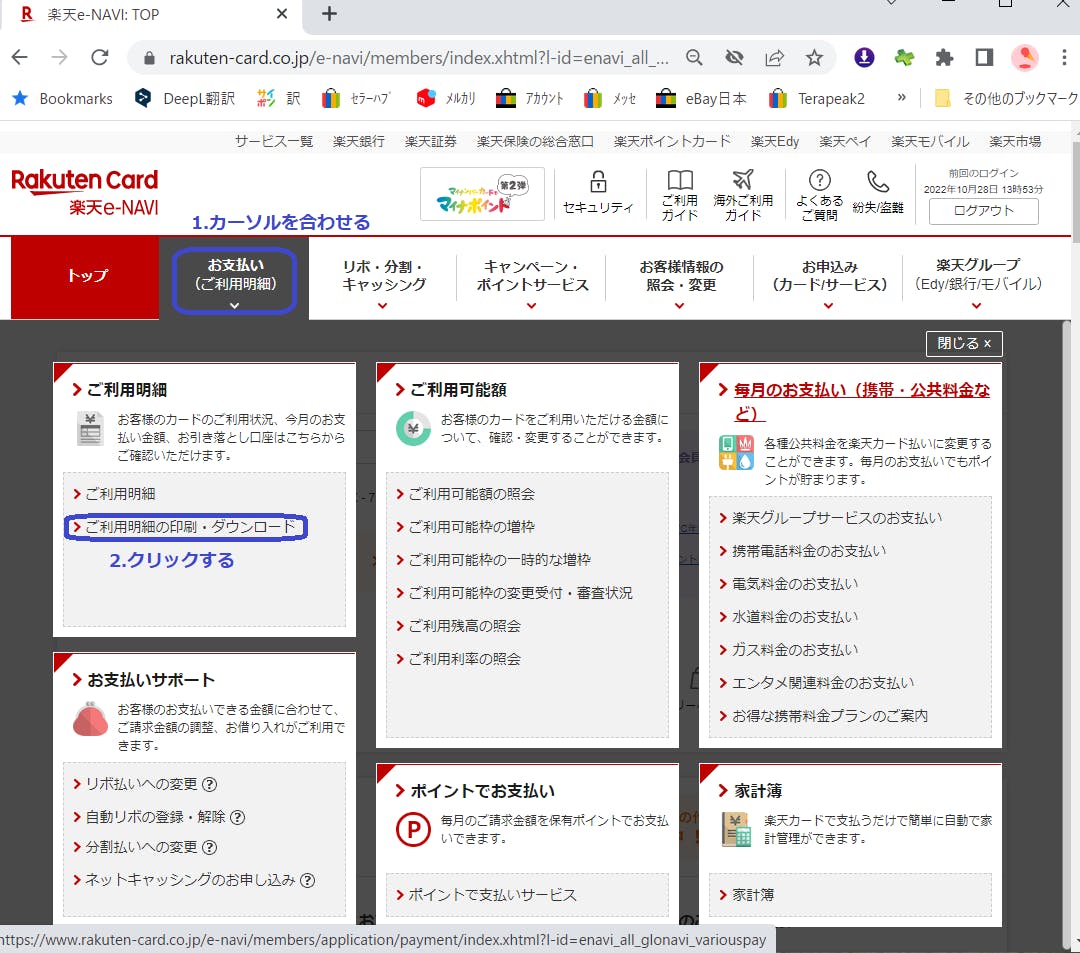Click the 楽天証券 top link

(430, 141)
